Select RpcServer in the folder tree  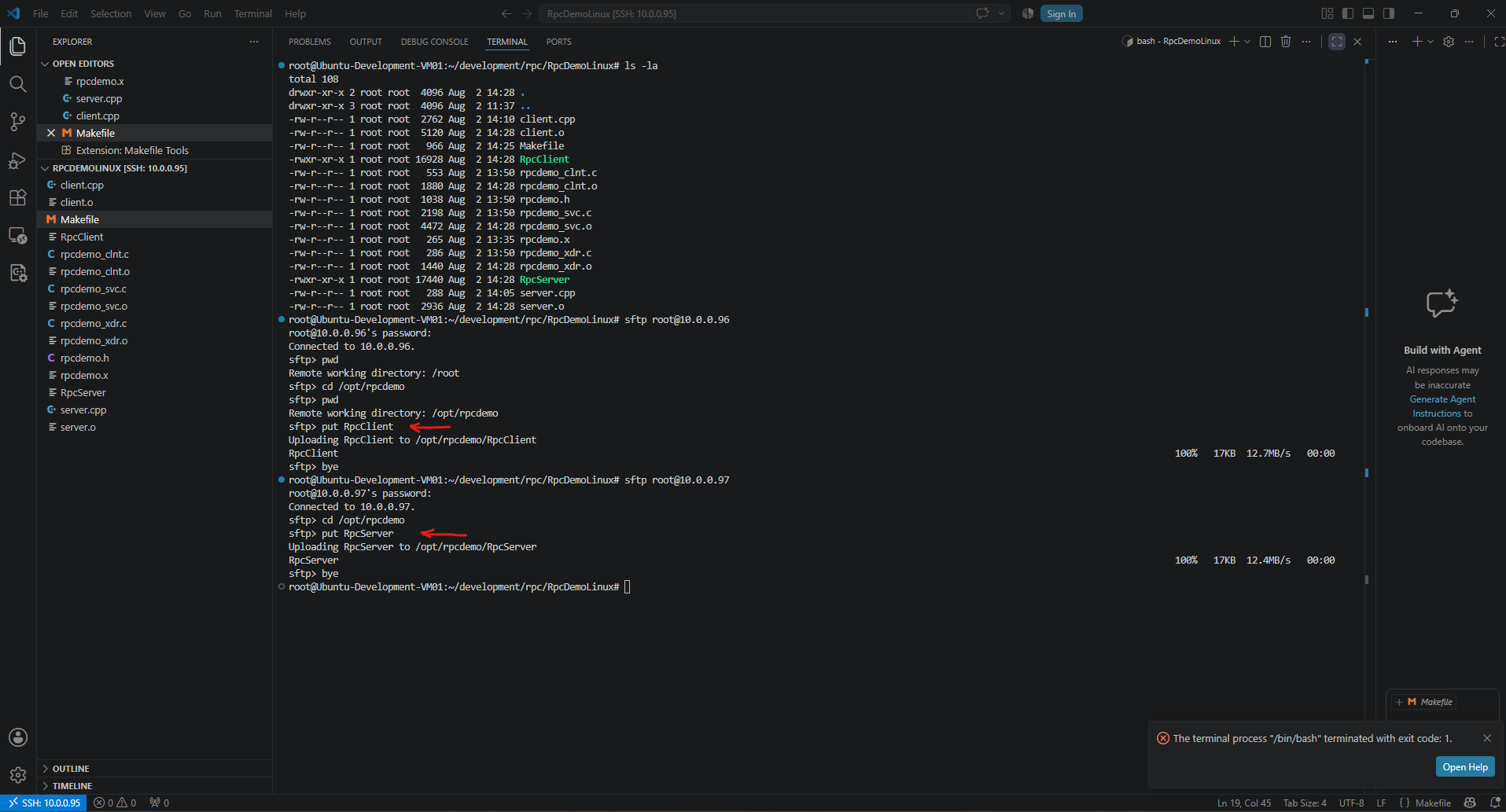[x=154, y=392]
